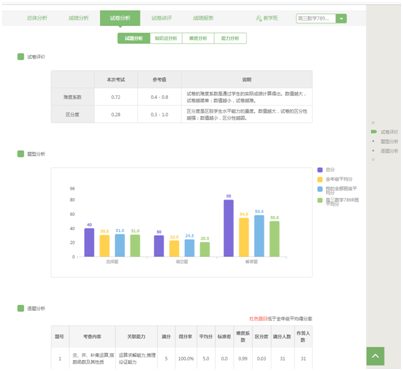Screen dimensions: 403x371
Task: Click the purple 解答题 total score bar
Action: [229, 228]
